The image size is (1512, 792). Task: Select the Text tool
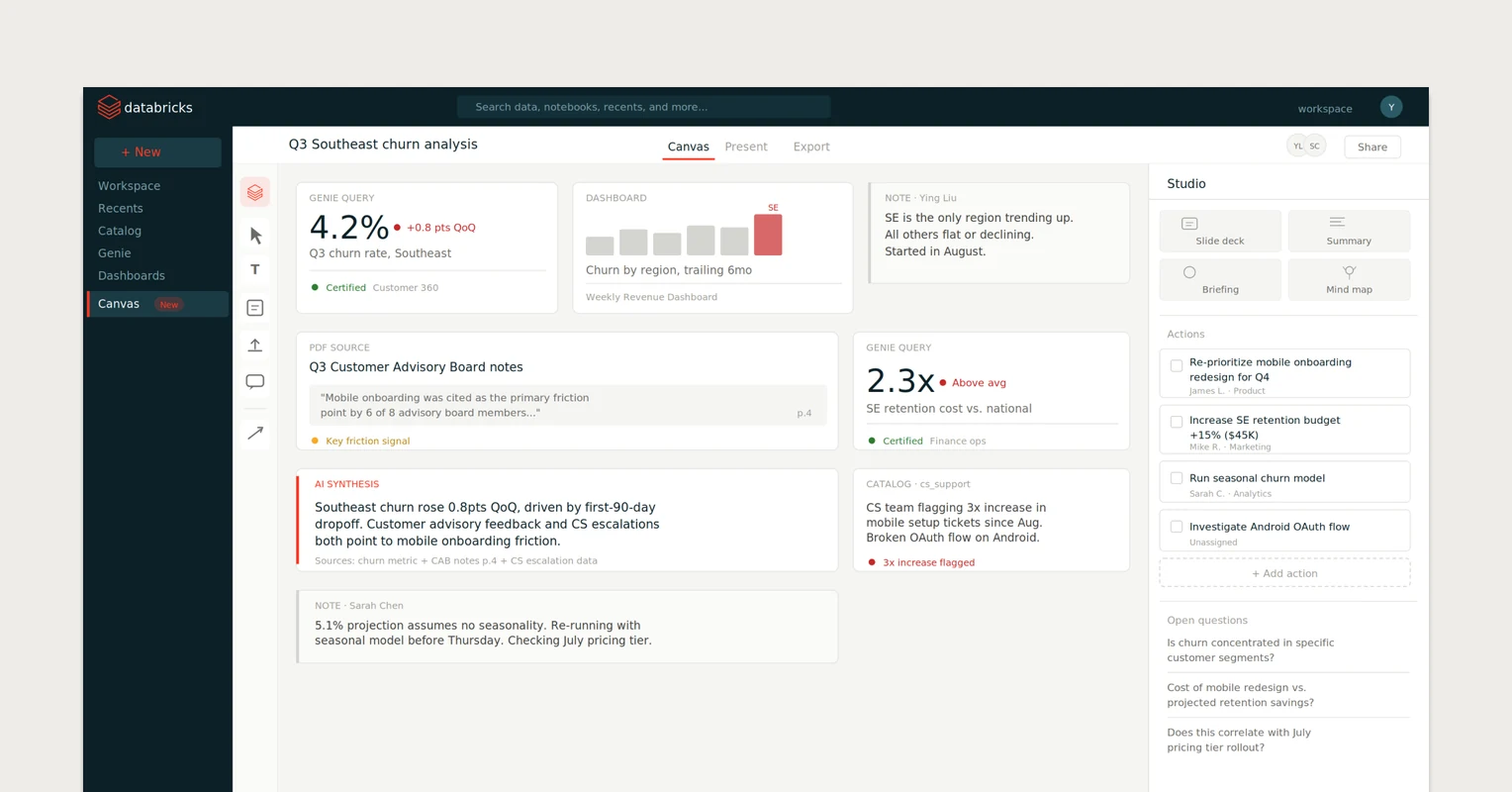[x=255, y=269]
